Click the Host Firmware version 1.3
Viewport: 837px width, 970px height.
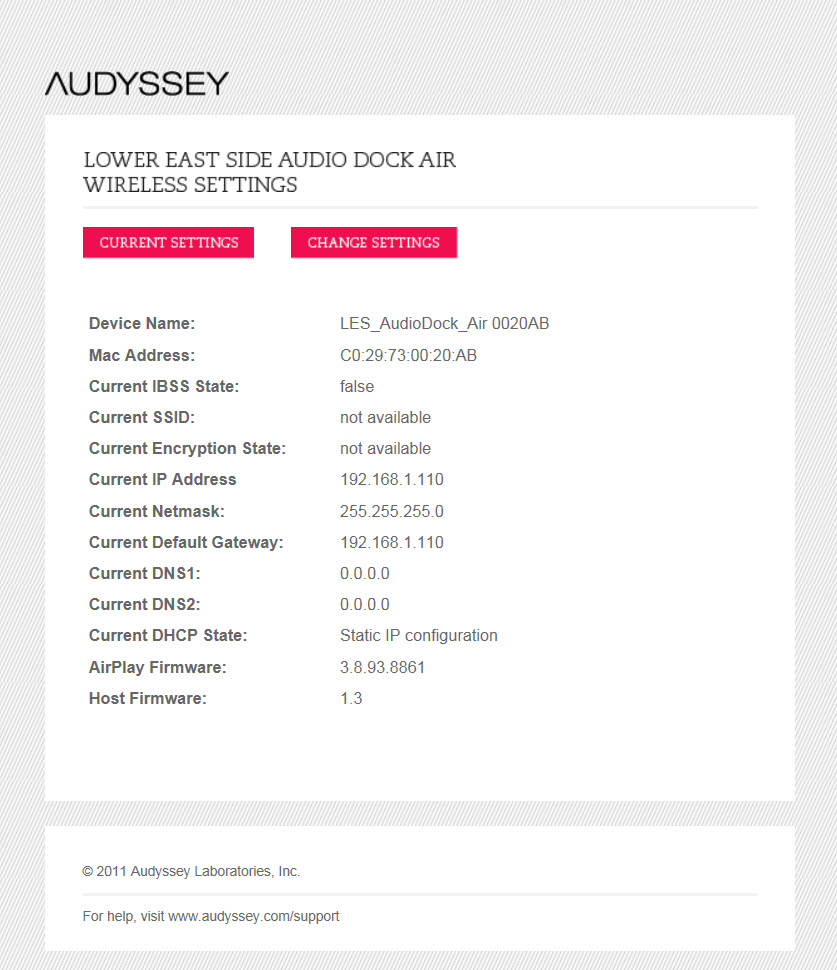(351, 698)
